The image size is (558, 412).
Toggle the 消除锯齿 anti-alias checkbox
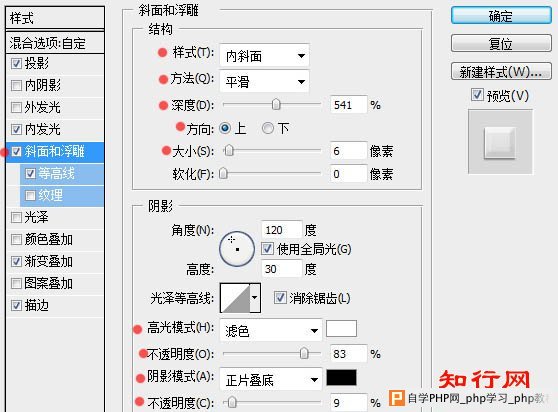click(280, 298)
